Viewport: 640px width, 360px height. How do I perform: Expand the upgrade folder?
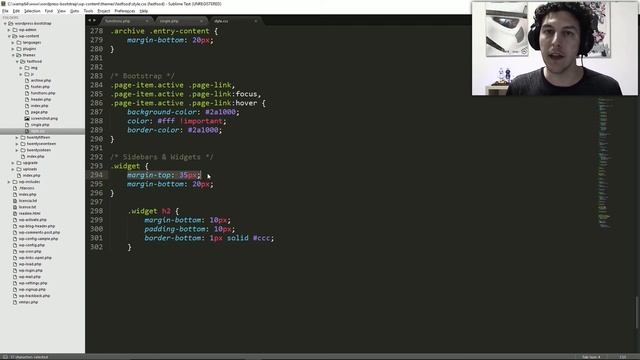coord(13,163)
